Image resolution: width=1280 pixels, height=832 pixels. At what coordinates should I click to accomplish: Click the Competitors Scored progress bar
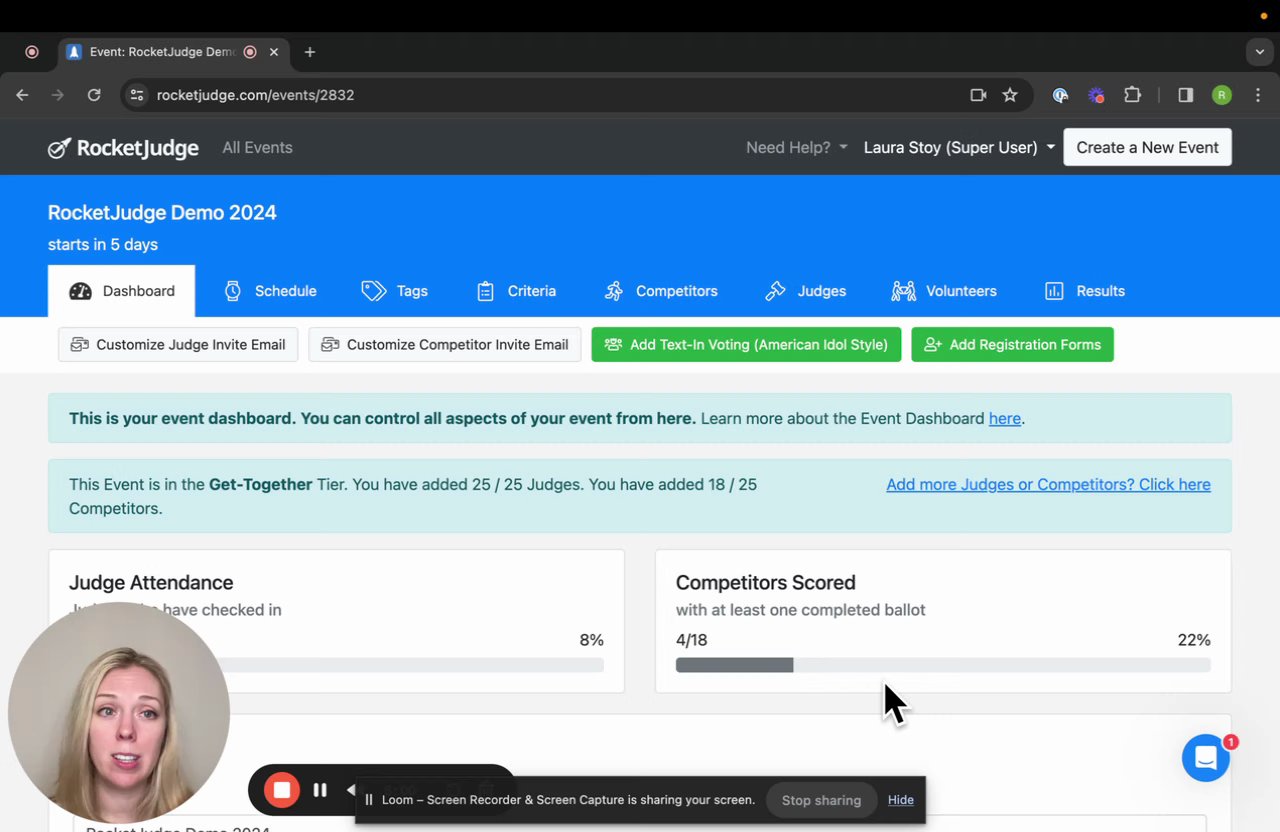(943, 665)
